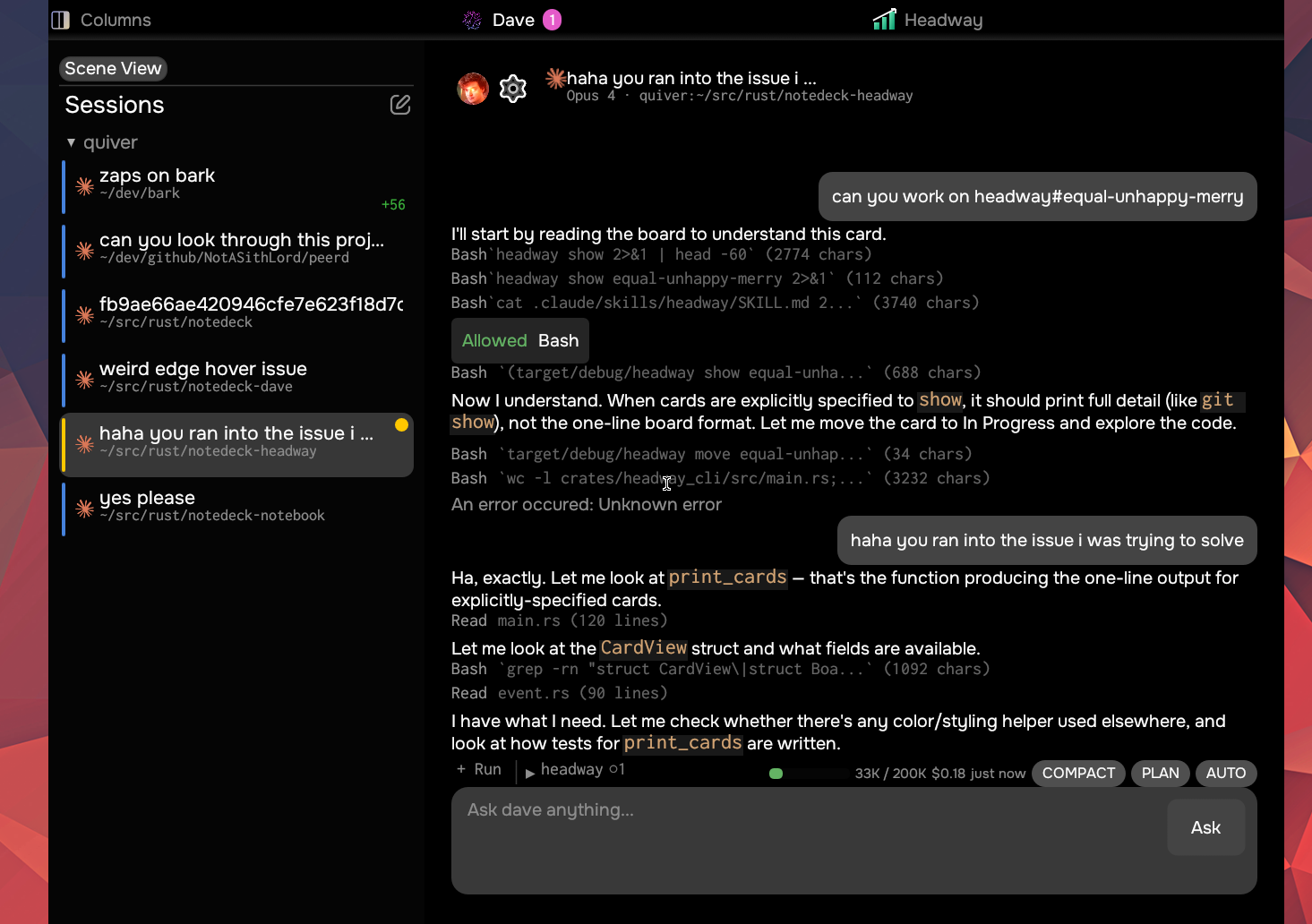Image resolution: width=1312 pixels, height=924 pixels.
Task: Click the user avatar picture
Action: click(x=473, y=89)
